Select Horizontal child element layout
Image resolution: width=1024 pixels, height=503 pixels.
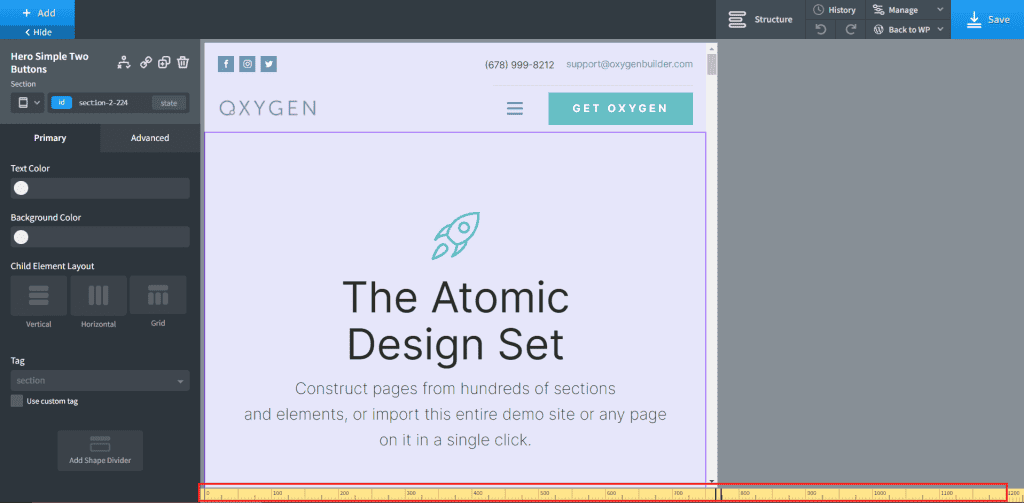pyautogui.click(x=99, y=295)
